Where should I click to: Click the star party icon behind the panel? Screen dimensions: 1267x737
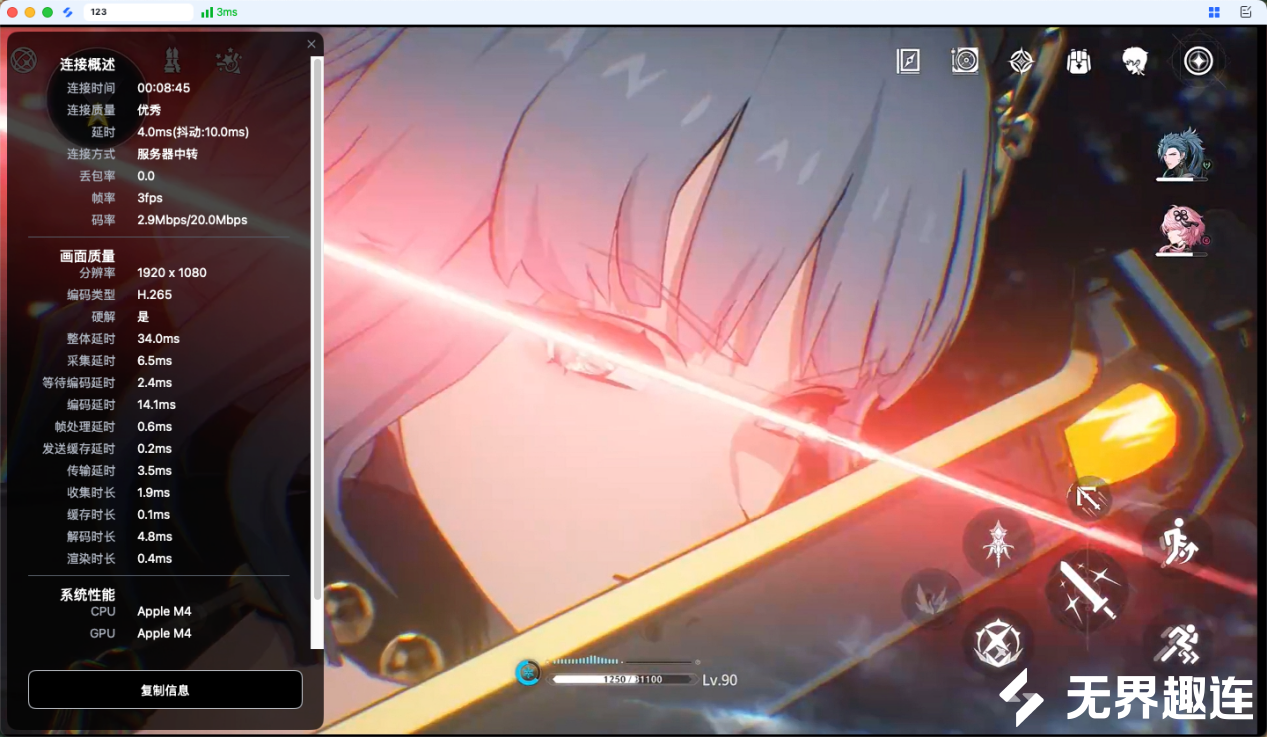(229, 61)
